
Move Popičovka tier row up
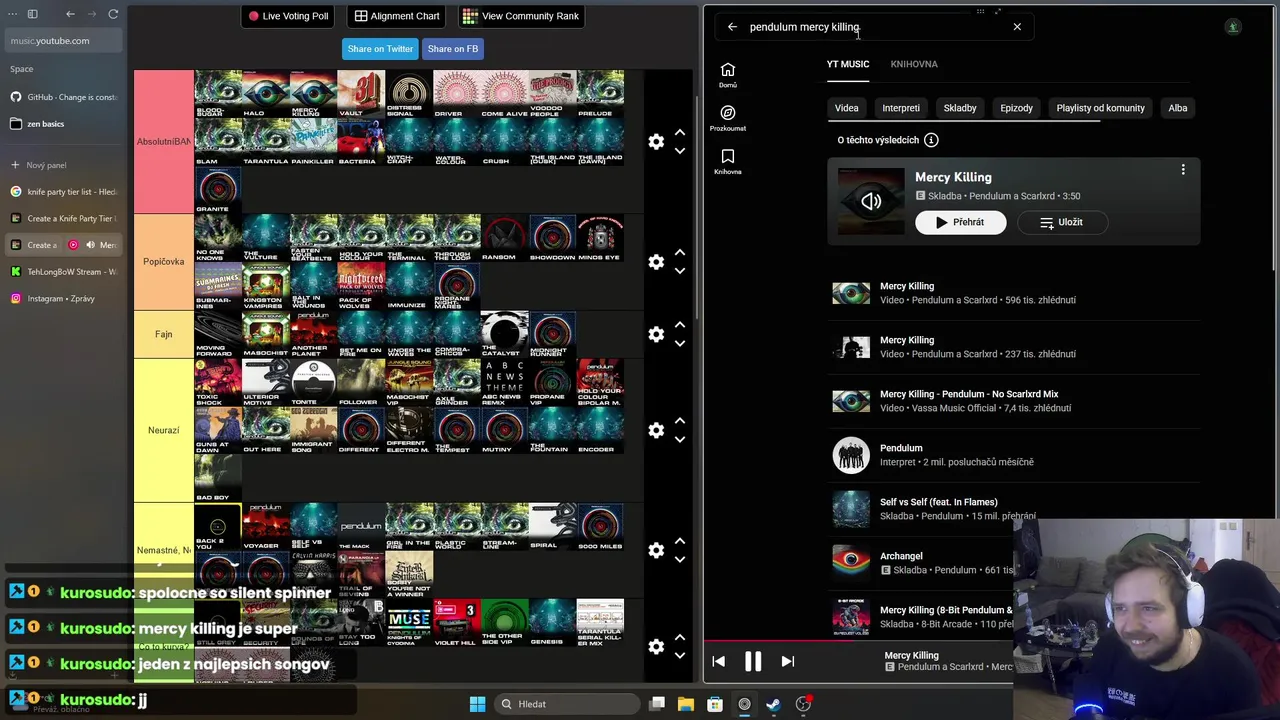(x=680, y=252)
